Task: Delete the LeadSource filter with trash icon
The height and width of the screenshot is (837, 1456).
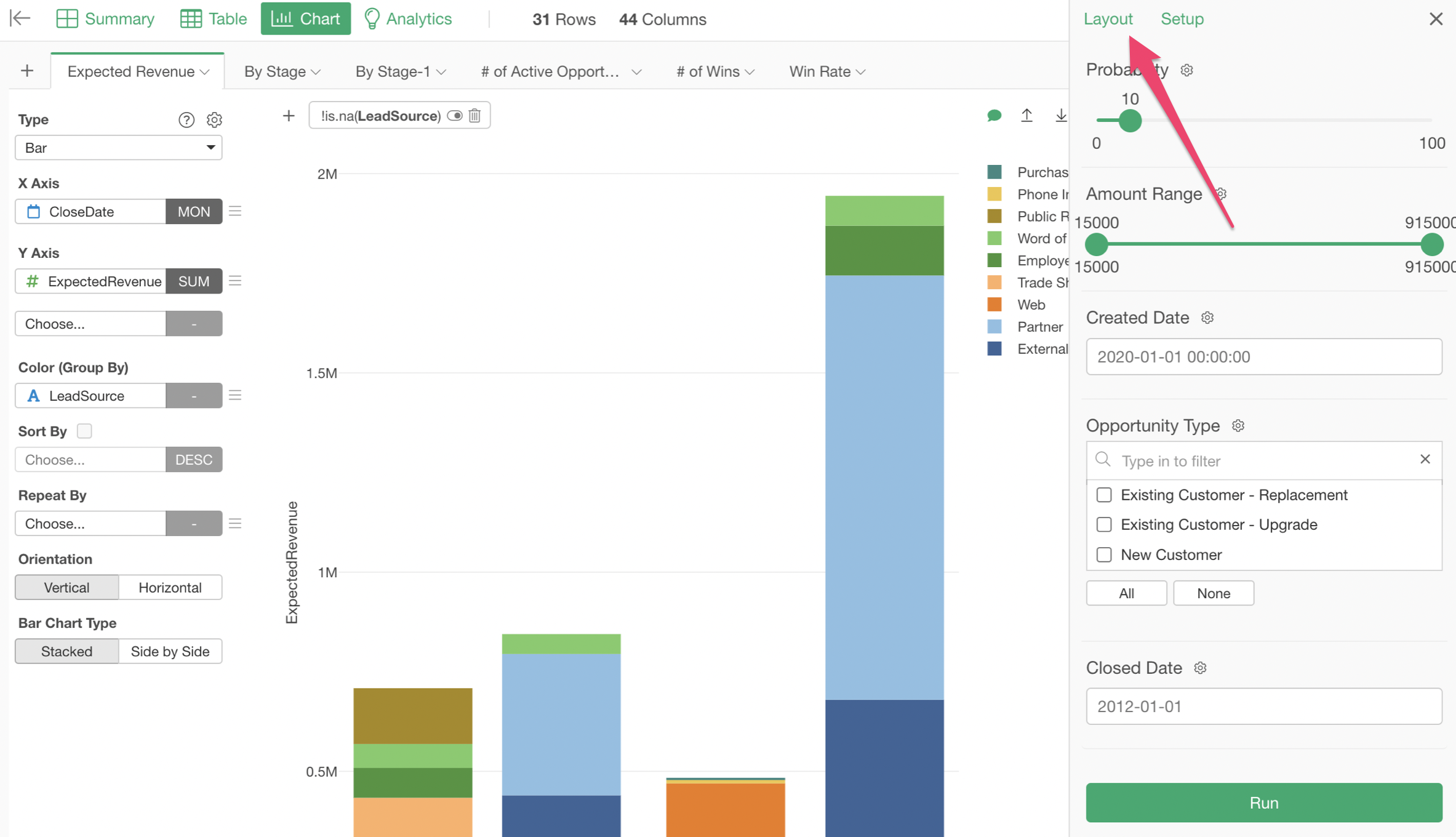Action: tap(475, 116)
